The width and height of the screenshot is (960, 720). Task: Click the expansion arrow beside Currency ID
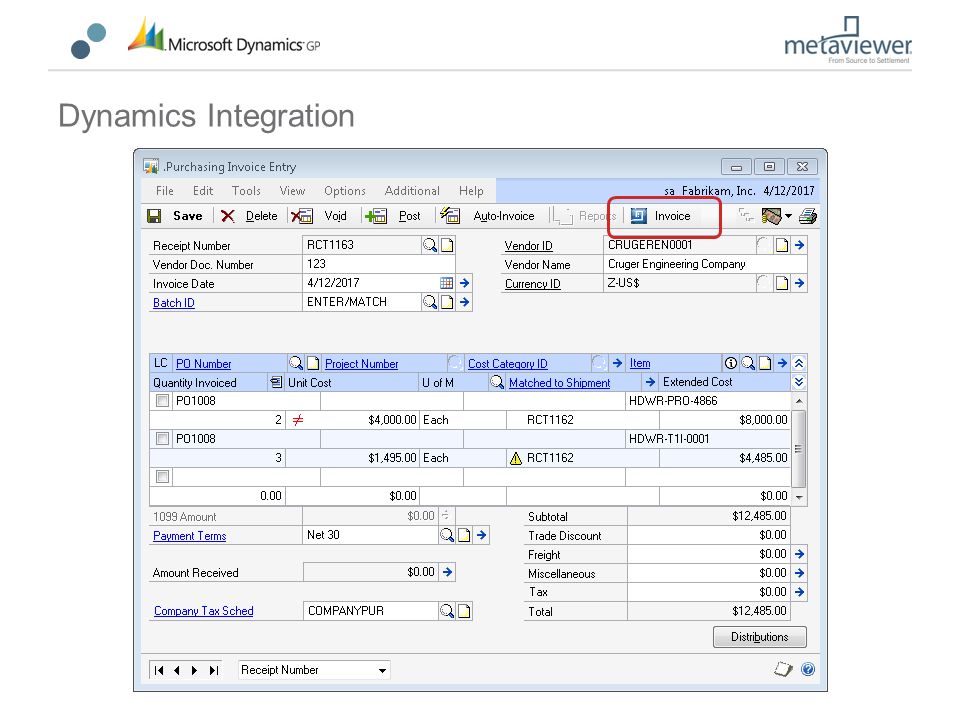[x=800, y=283]
